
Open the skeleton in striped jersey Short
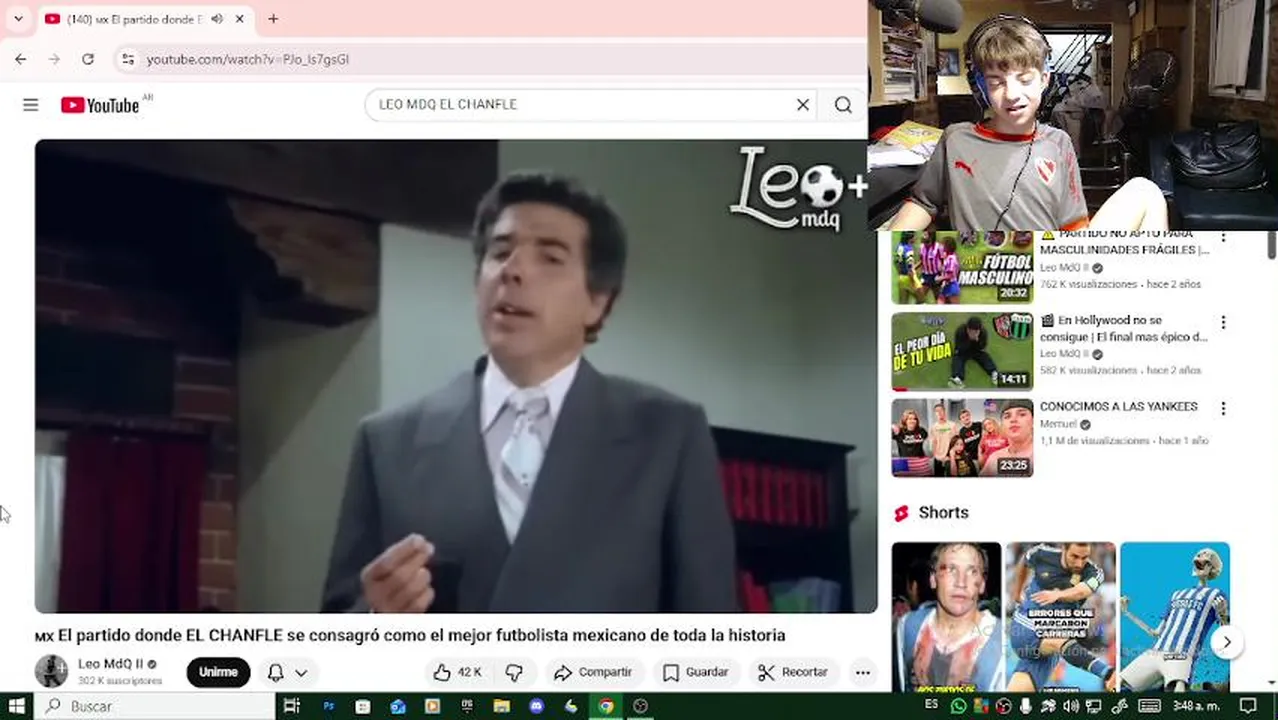point(1174,616)
